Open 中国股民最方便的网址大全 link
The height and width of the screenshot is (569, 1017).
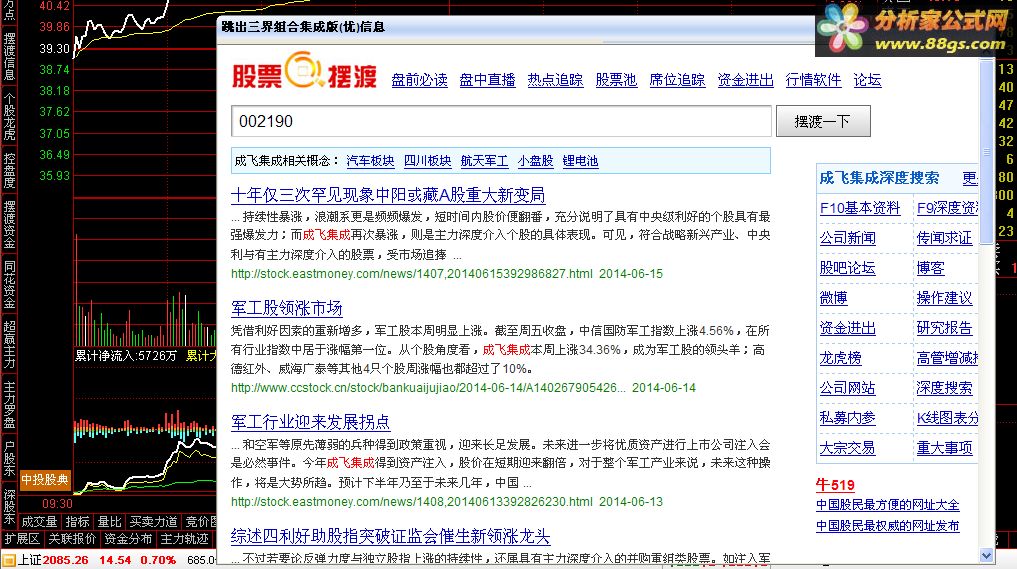click(888, 505)
